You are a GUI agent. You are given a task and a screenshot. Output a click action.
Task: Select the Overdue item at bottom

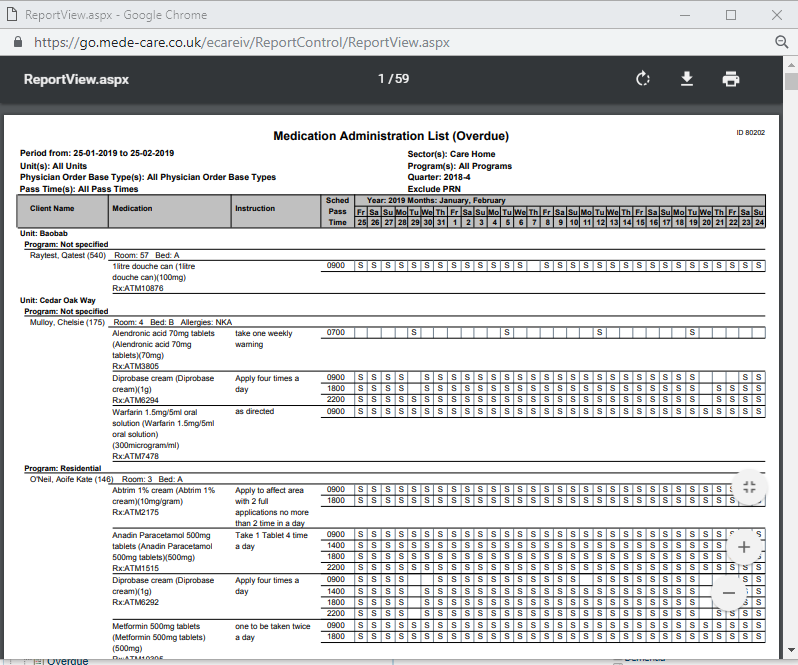click(67, 660)
